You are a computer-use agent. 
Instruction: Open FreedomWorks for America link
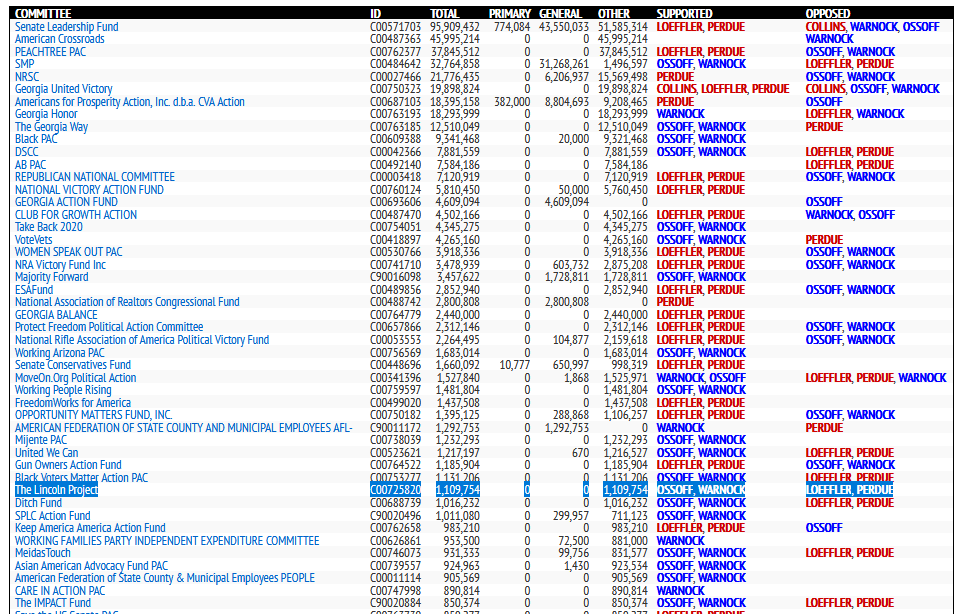coord(73,404)
